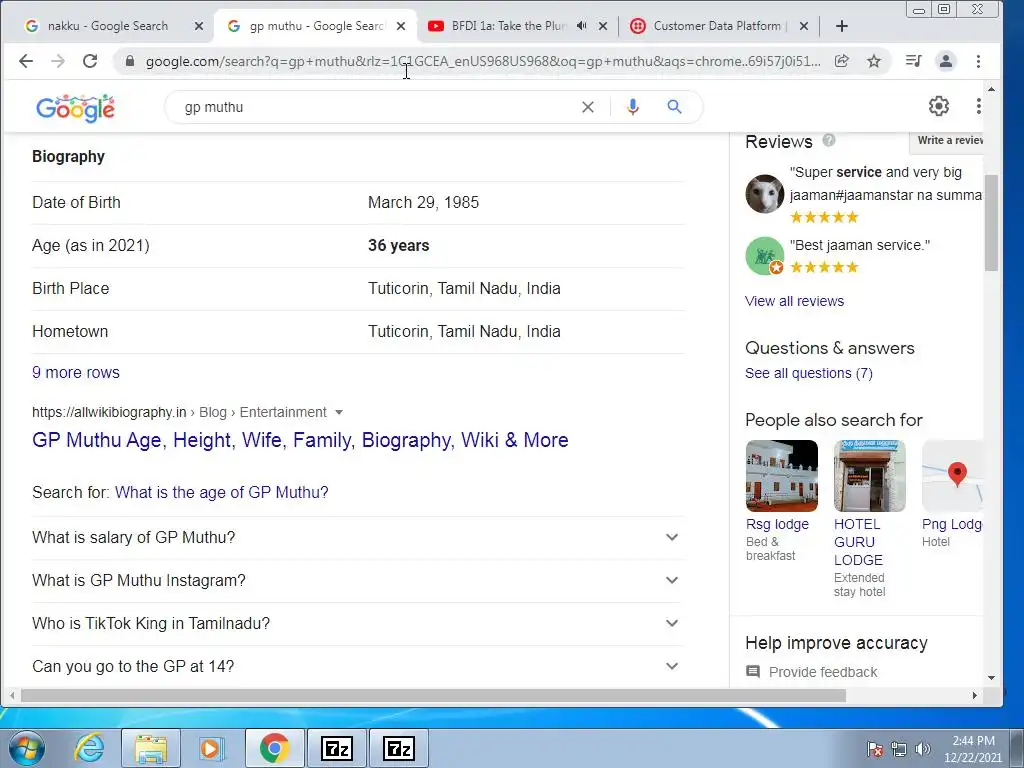
Task: Open the Rsg lodge building photo
Action: tap(782, 476)
